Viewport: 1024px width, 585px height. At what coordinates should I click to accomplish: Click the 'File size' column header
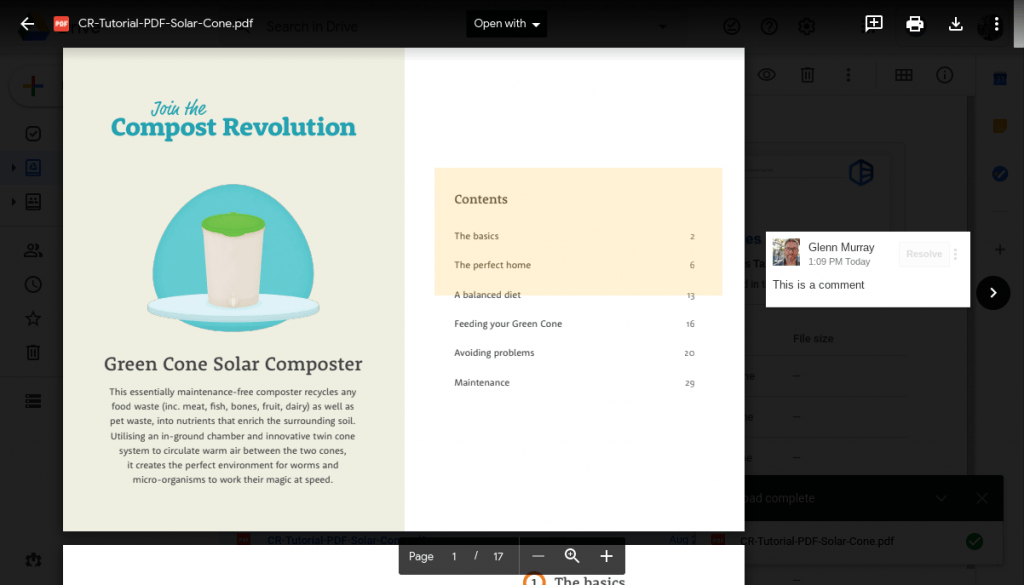coord(813,338)
